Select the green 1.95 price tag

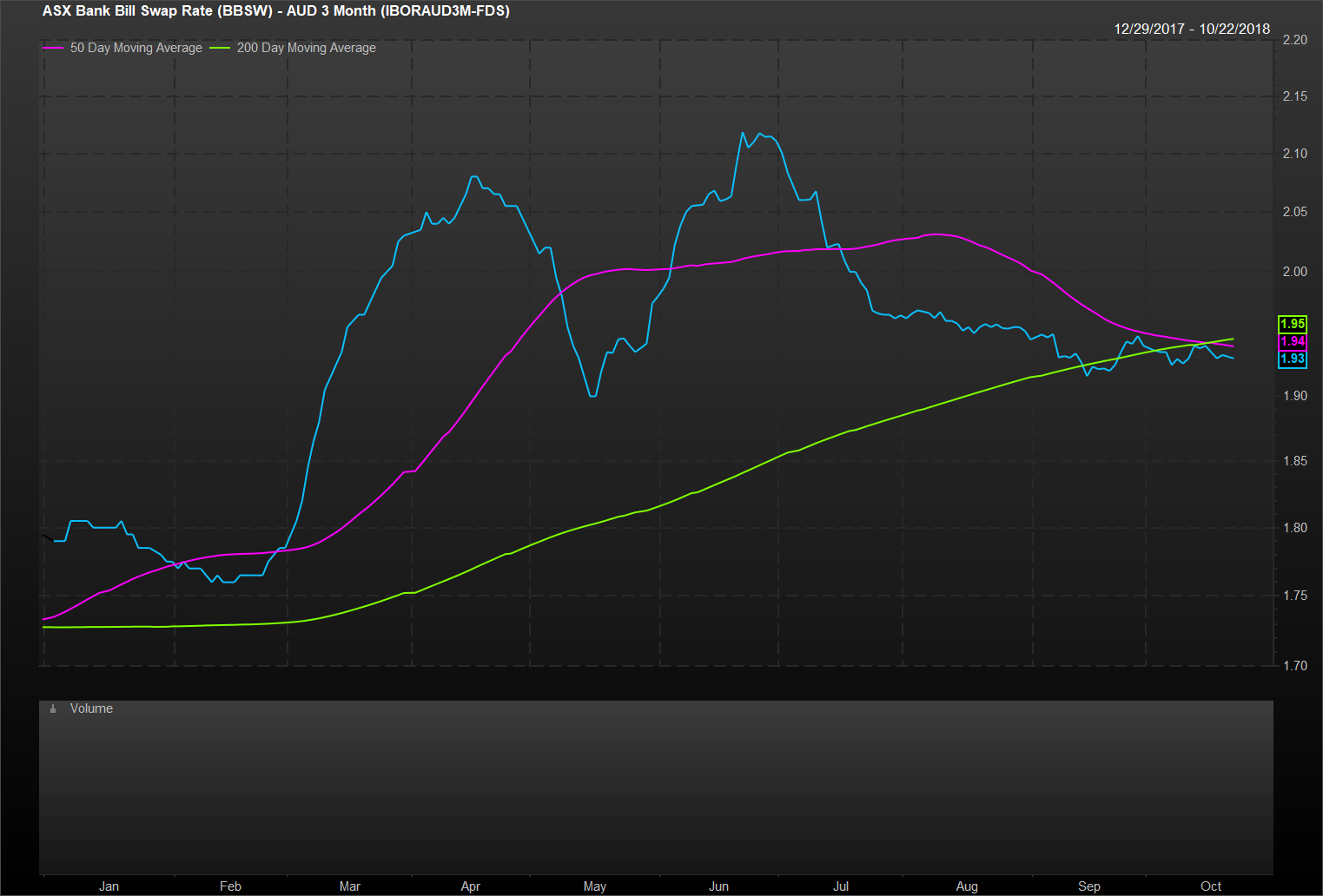click(1292, 324)
